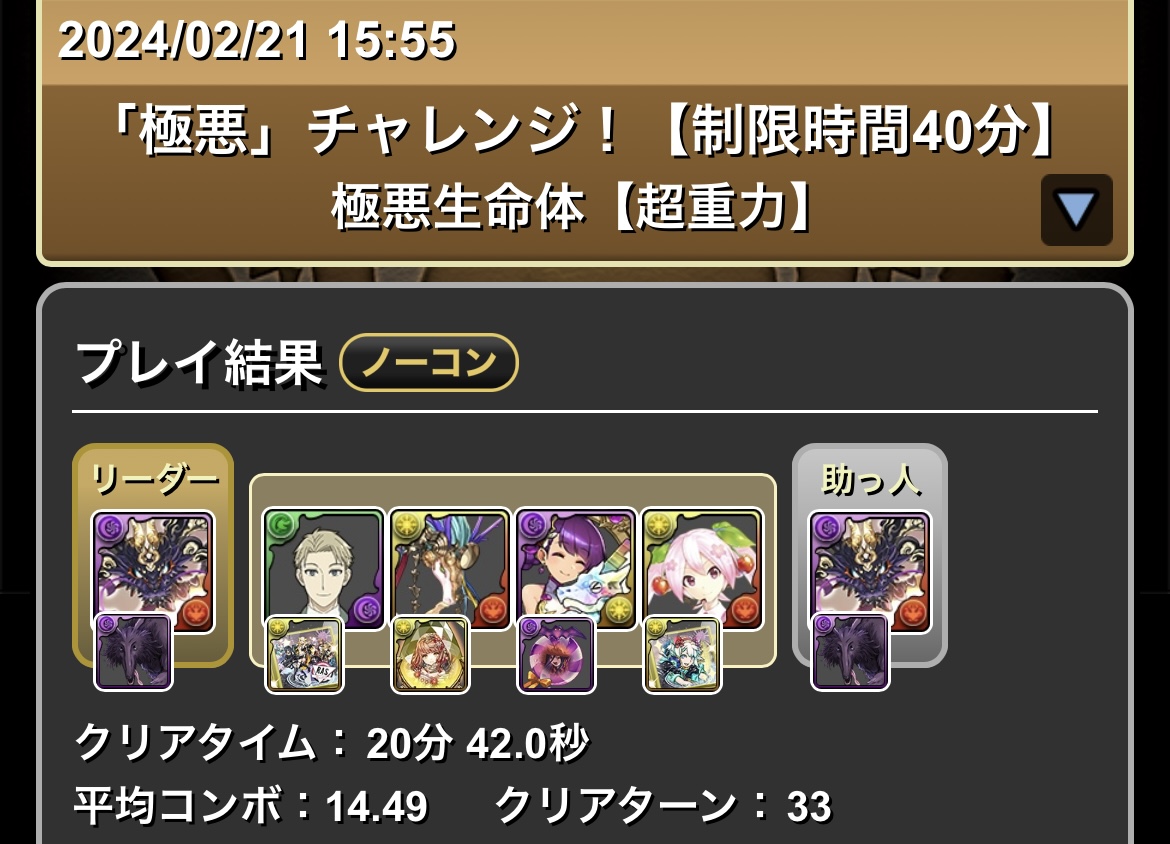This screenshot has height=844, width=1170.
Task: Tap the leader's dark dragon monster icon
Action: [153, 572]
